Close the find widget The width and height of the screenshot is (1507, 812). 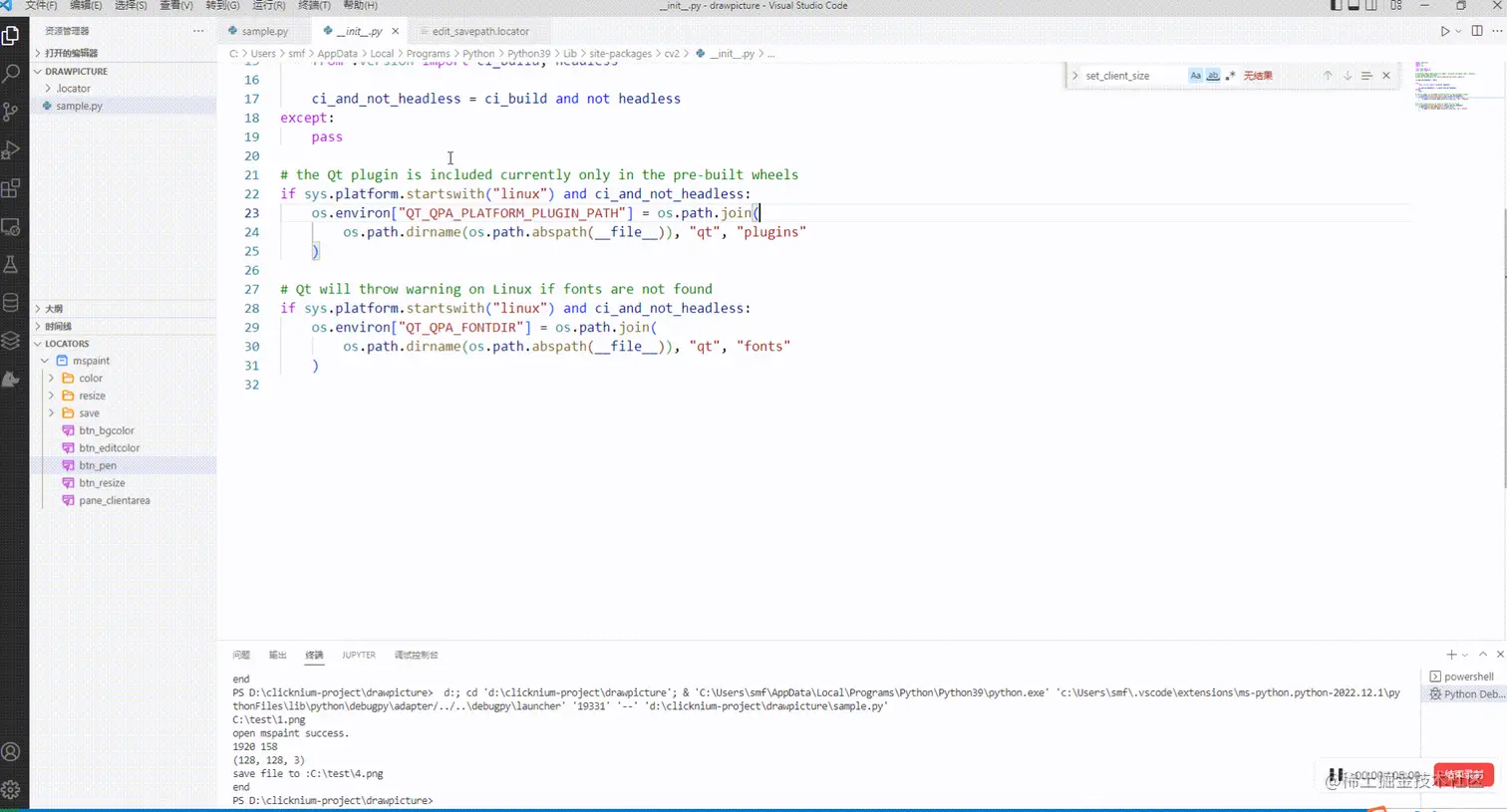pyautogui.click(x=1385, y=76)
